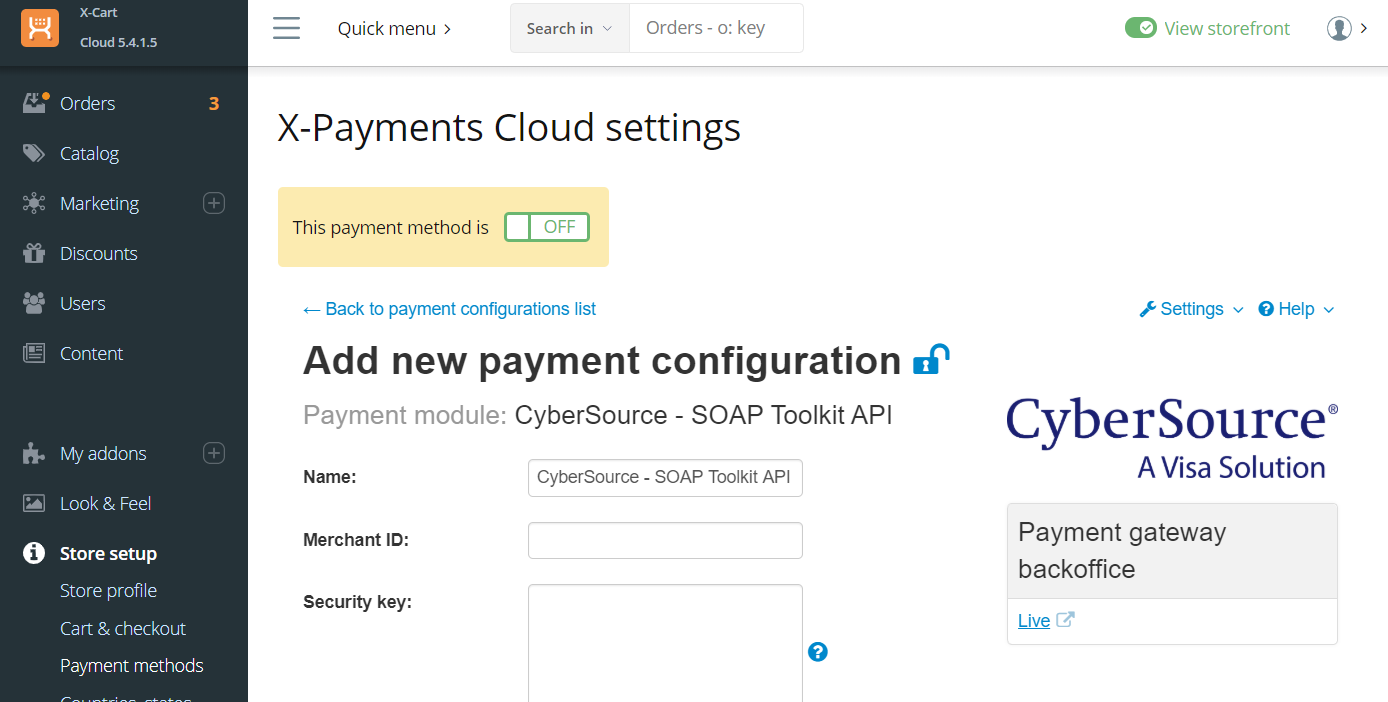Click the CyberSource logo image
Viewport: 1388px width, 702px height.
click(x=1172, y=438)
